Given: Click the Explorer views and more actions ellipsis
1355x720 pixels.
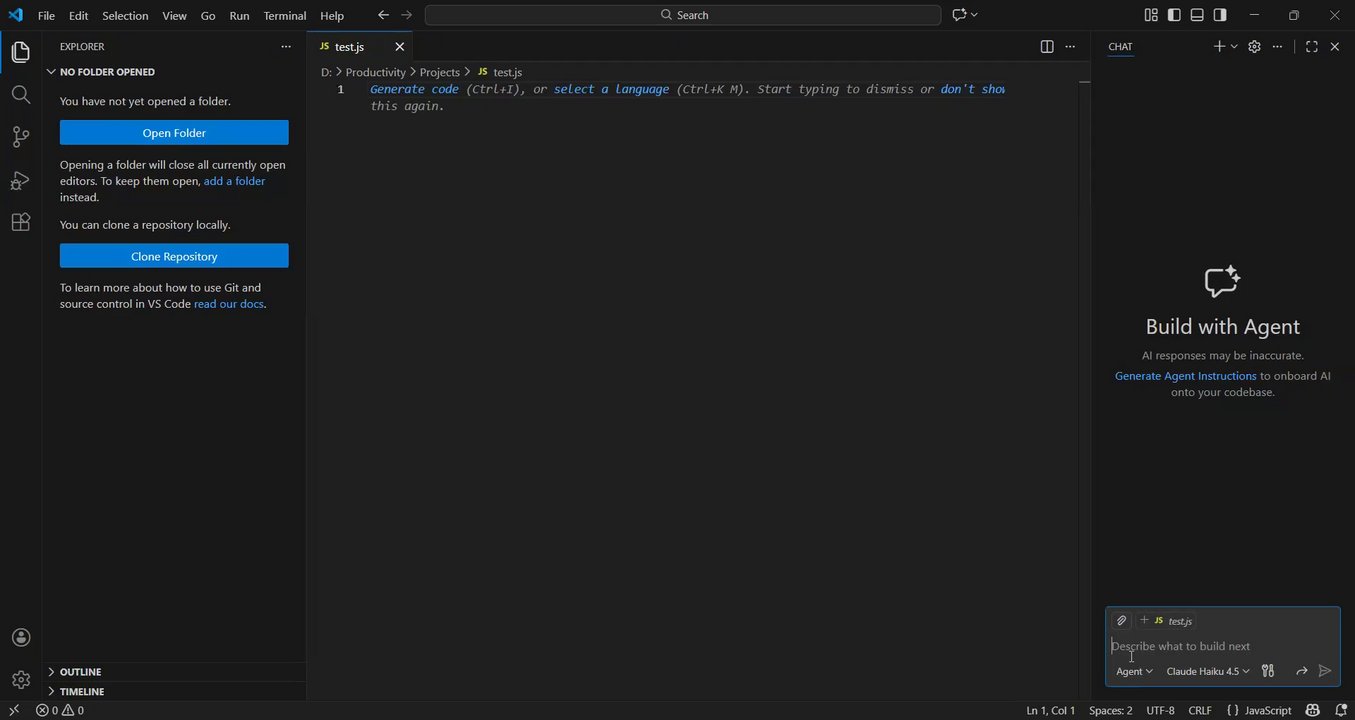Looking at the screenshot, I should click(x=286, y=47).
